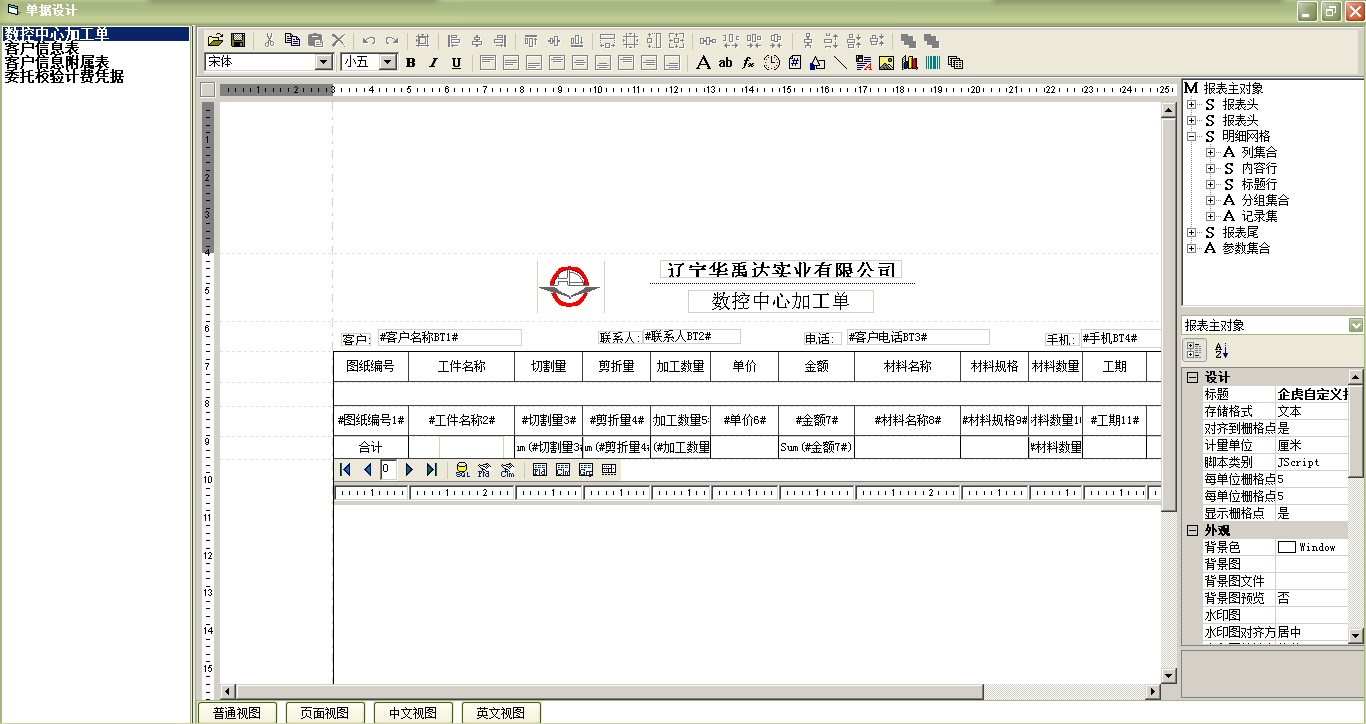The image size is (1366, 724).
Task: Expand the 标题行 tree node
Action: click(1211, 185)
